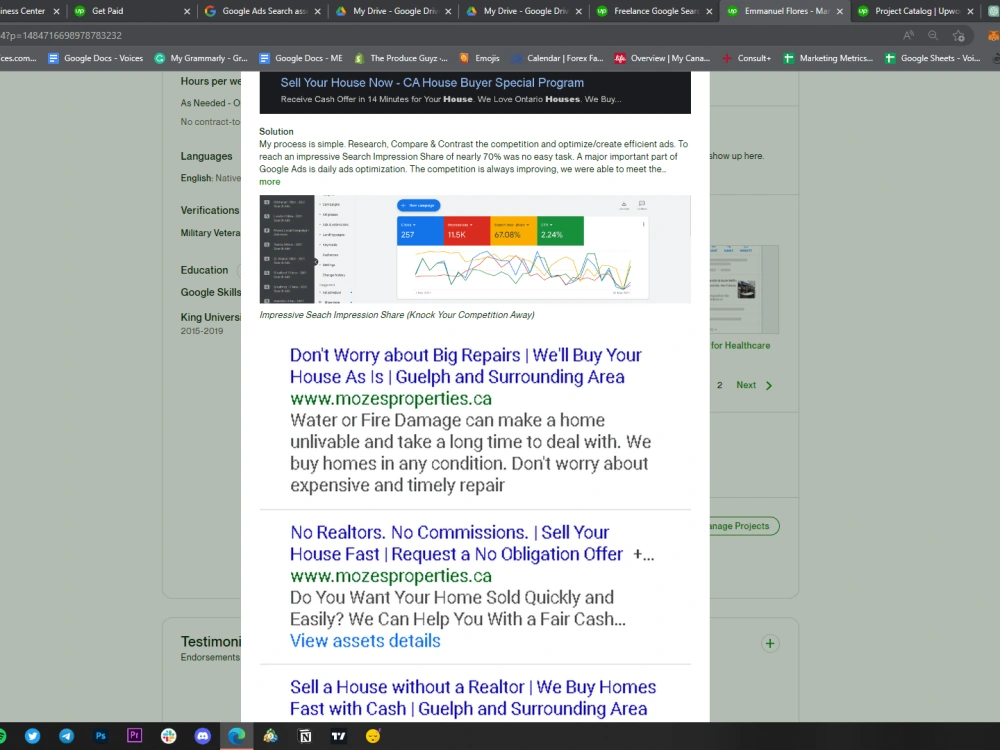Viewport: 1000px width, 750px height.
Task: Click the browser address bar URL
Action: click(62, 36)
